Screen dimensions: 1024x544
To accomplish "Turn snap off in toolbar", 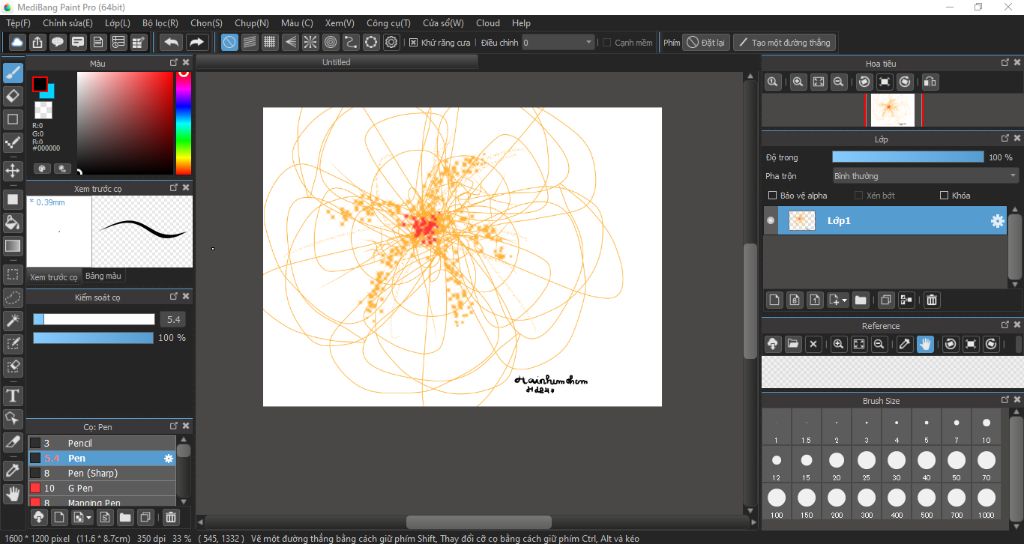I will click(x=229, y=42).
